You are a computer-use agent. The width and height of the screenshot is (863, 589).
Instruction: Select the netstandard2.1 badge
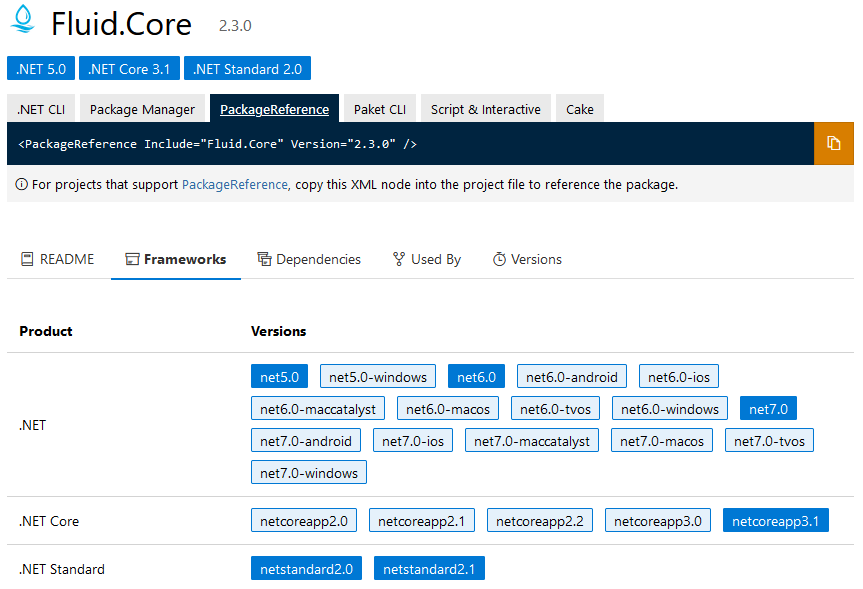[x=429, y=568]
